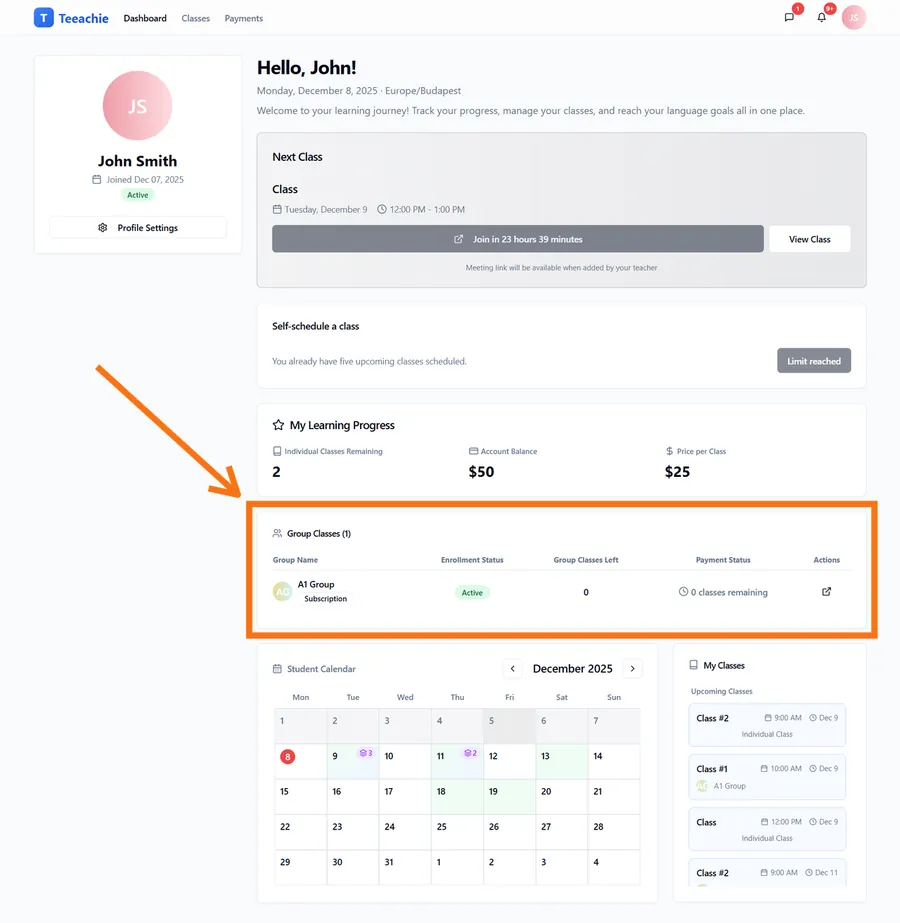Open the chat messages icon
The image size is (900, 923).
[789, 18]
